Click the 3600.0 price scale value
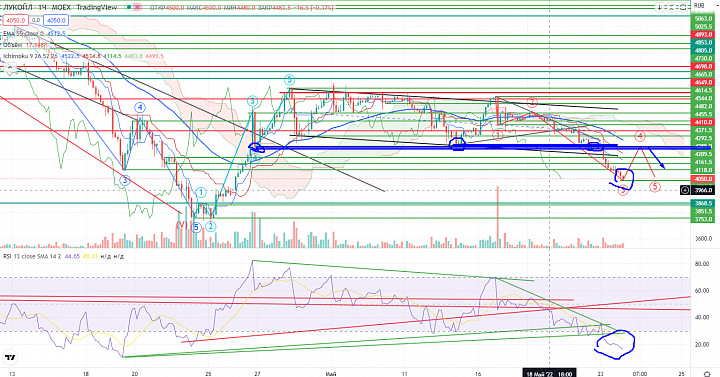This screenshot has width=720, height=377. click(x=704, y=239)
